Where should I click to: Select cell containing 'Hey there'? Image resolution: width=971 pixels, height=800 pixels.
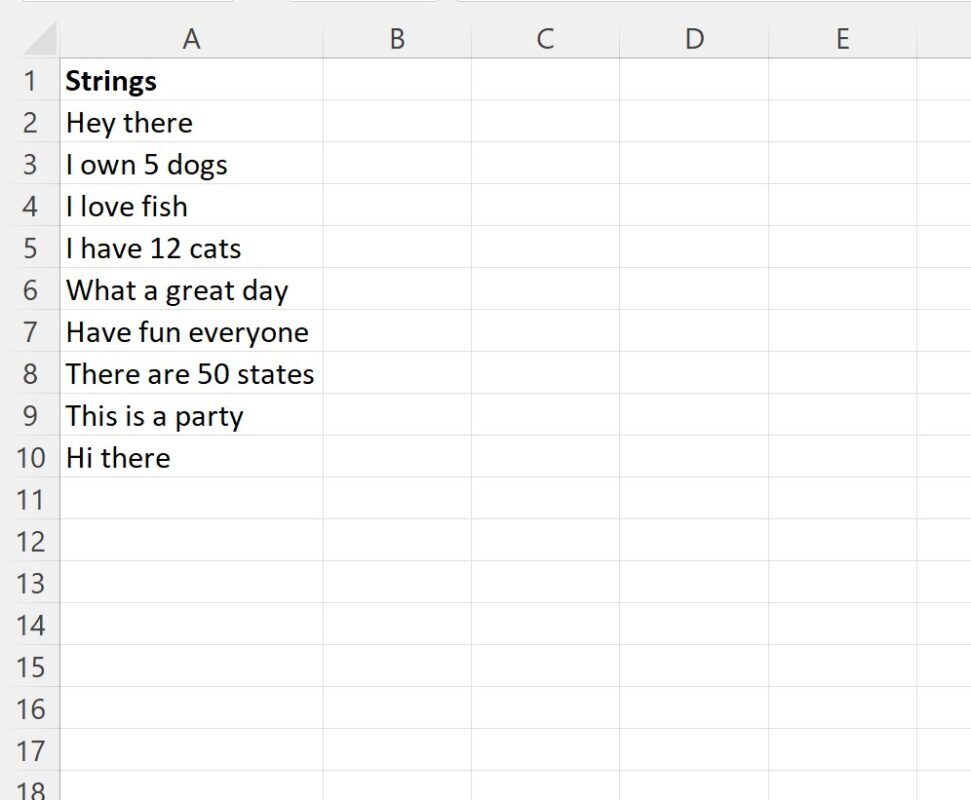[x=191, y=121]
